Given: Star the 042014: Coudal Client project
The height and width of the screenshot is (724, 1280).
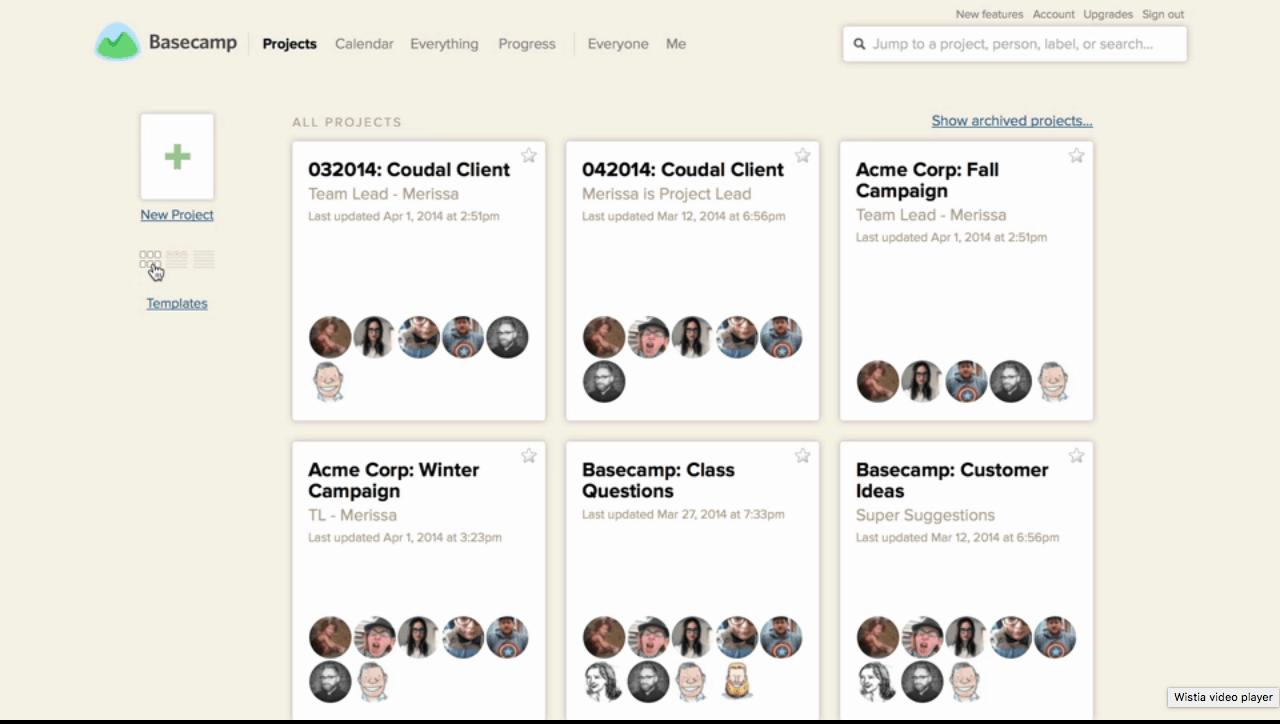Looking at the screenshot, I should coord(802,156).
